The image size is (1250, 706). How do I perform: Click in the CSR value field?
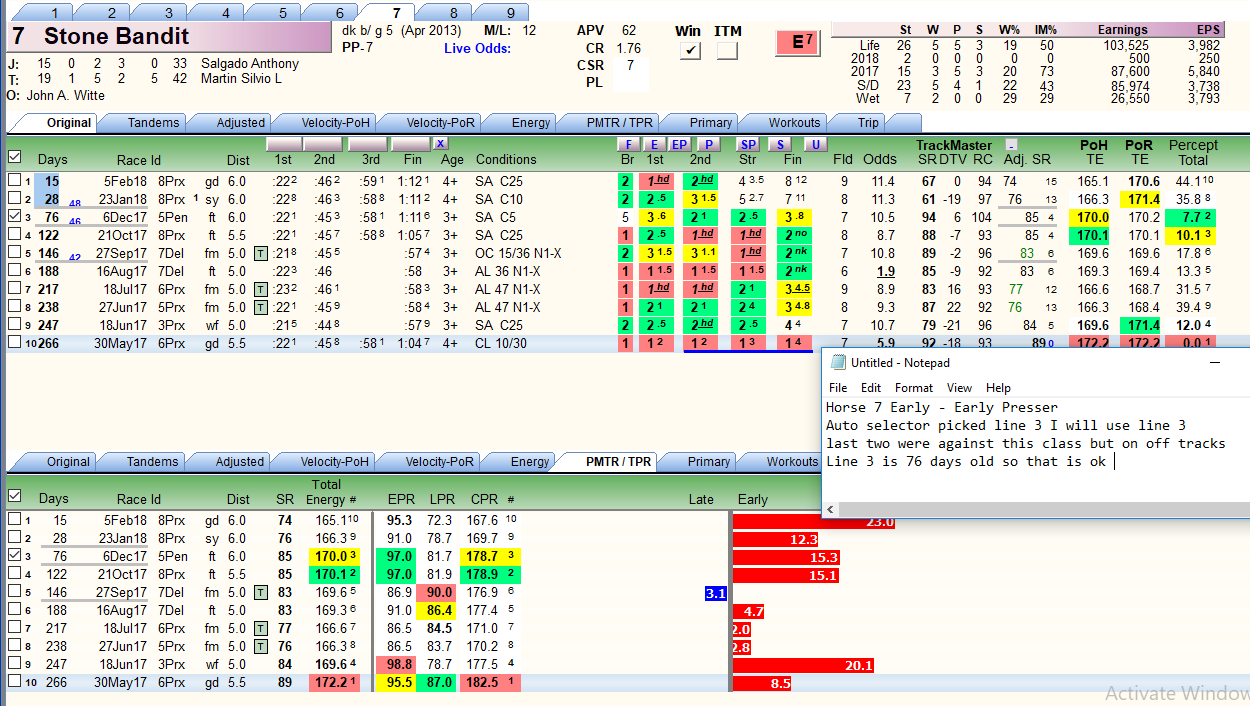(x=630, y=66)
